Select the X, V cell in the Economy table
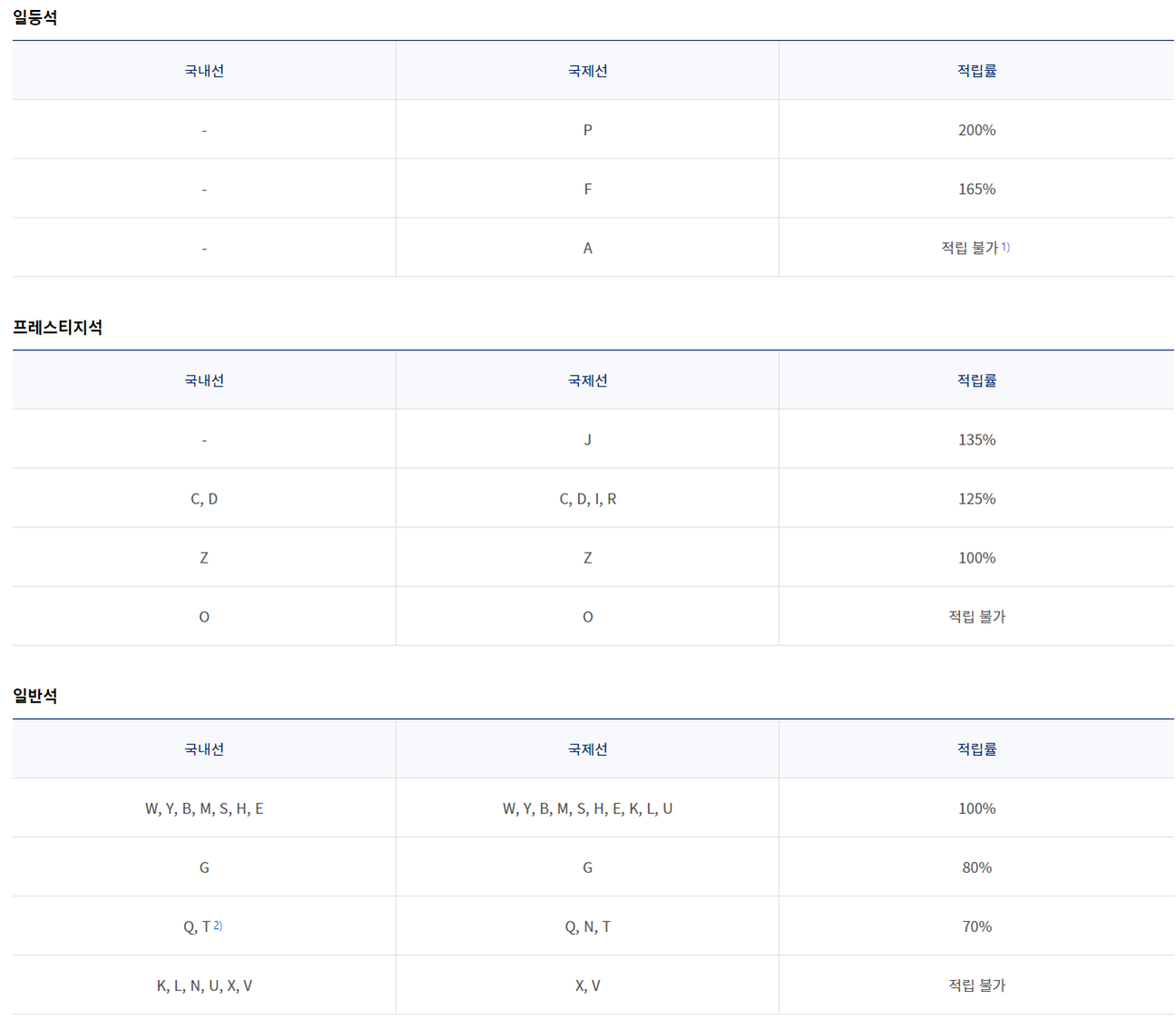1176x1020 pixels. pyautogui.click(x=587, y=985)
